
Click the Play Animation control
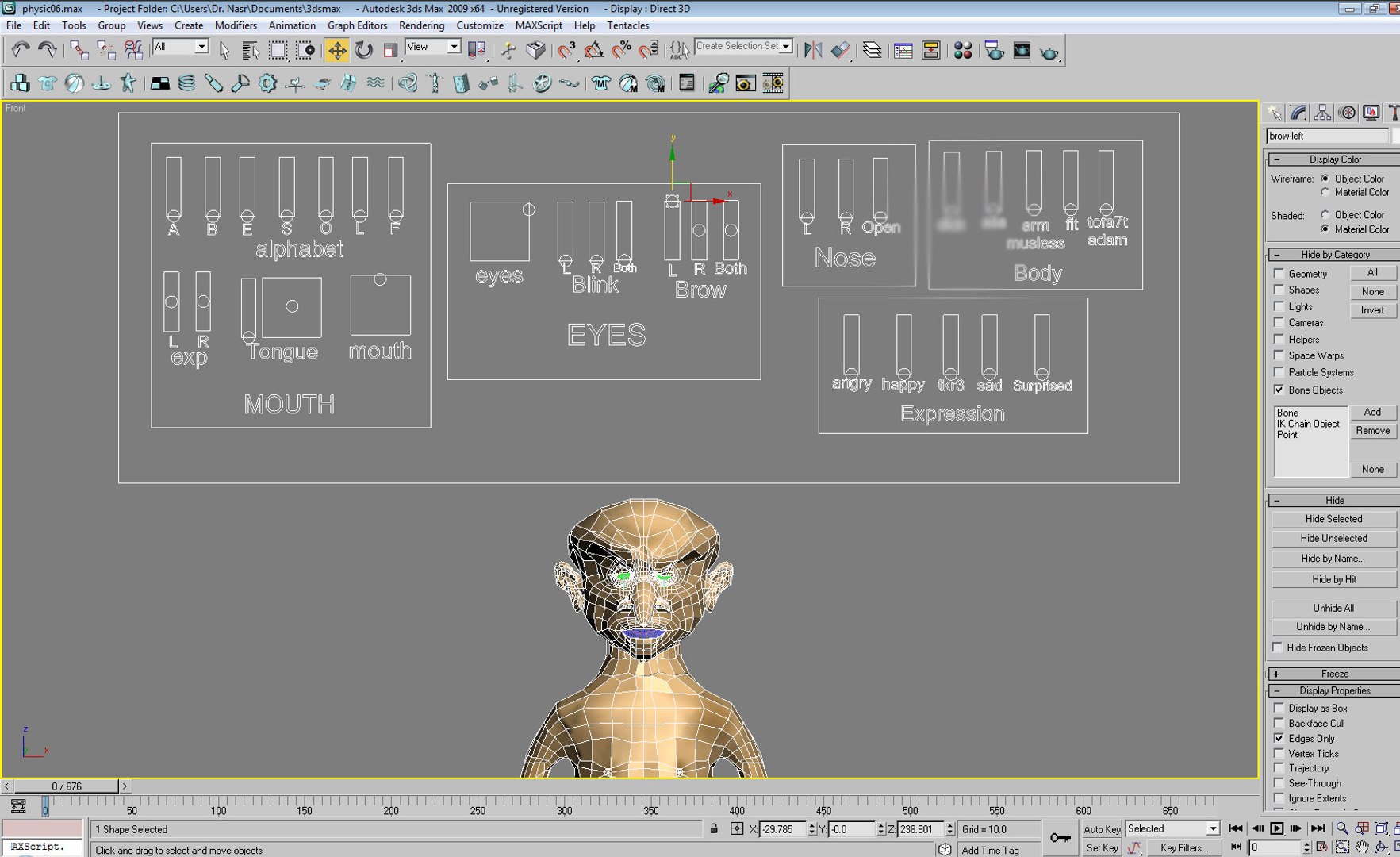pos(1276,828)
